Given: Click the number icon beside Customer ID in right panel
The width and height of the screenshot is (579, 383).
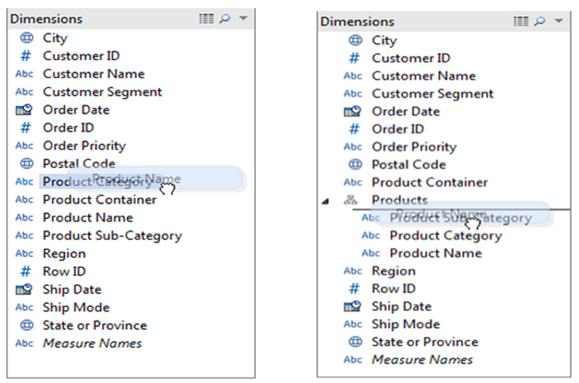Looking at the screenshot, I should coord(354,58).
